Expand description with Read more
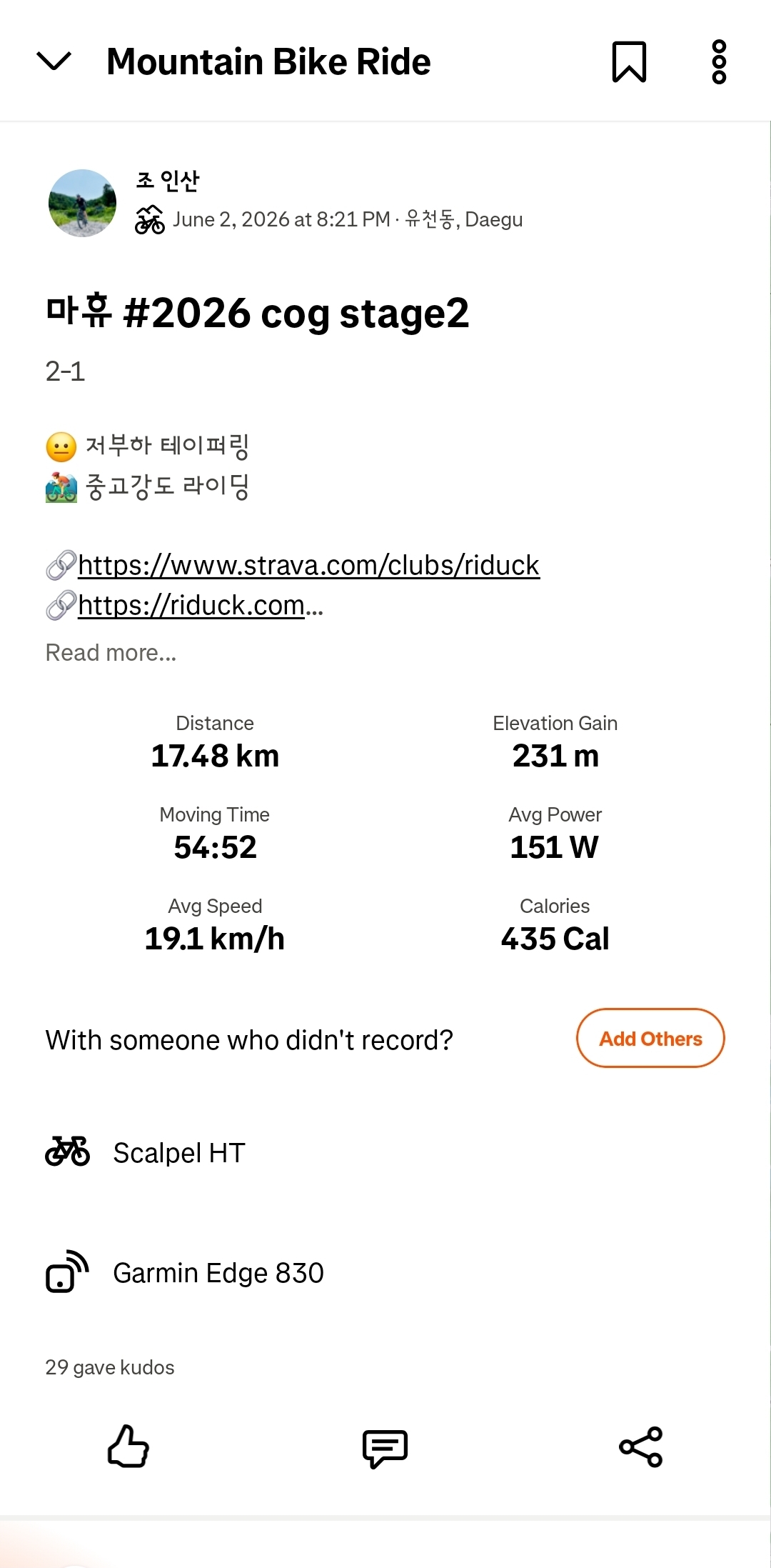771x1568 pixels. coord(111,653)
